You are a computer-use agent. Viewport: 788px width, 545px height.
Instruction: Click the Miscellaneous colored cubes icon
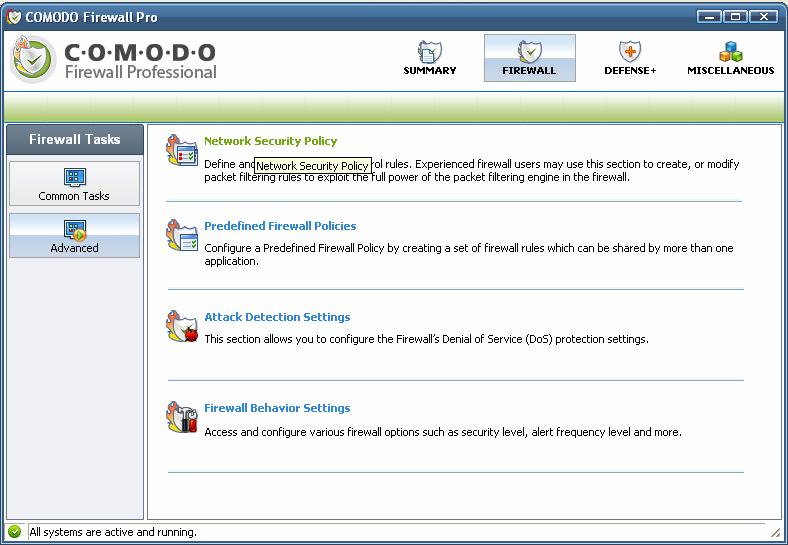pyautogui.click(x=731, y=51)
